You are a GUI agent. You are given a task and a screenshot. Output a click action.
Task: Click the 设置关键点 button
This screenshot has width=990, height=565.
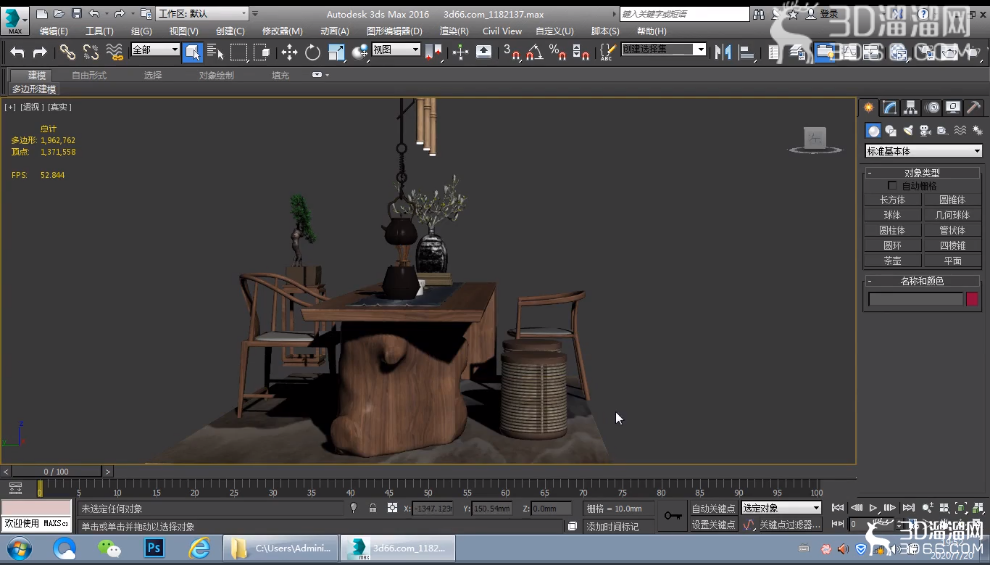click(x=713, y=525)
